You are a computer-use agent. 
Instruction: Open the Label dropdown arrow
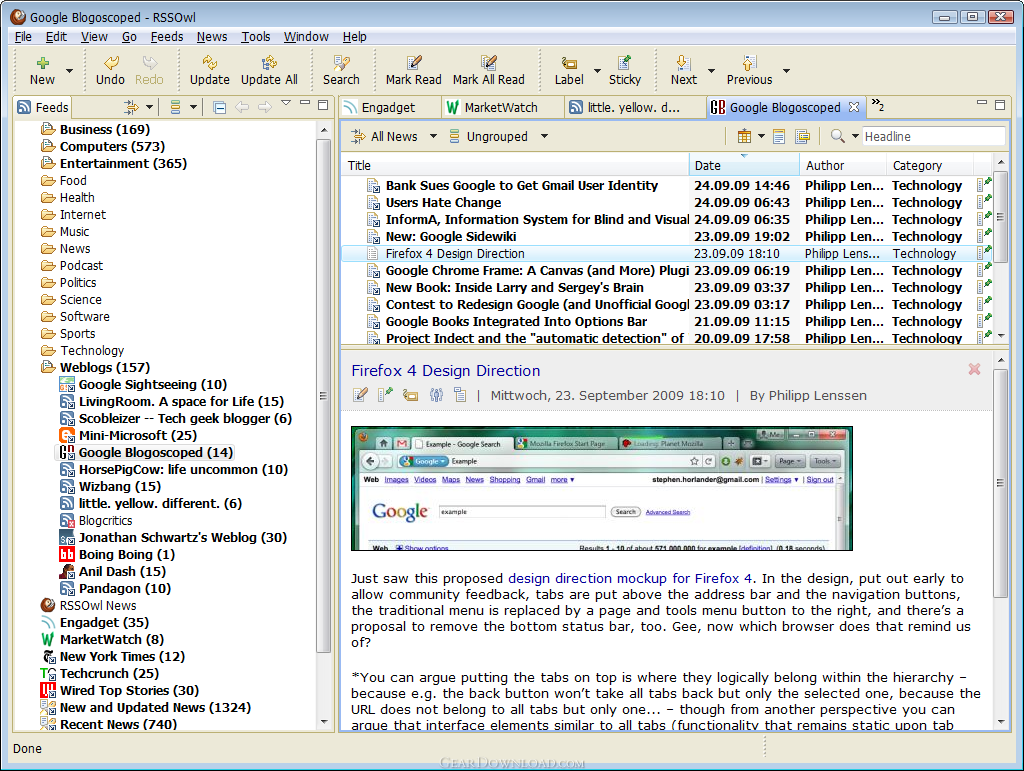coord(597,71)
